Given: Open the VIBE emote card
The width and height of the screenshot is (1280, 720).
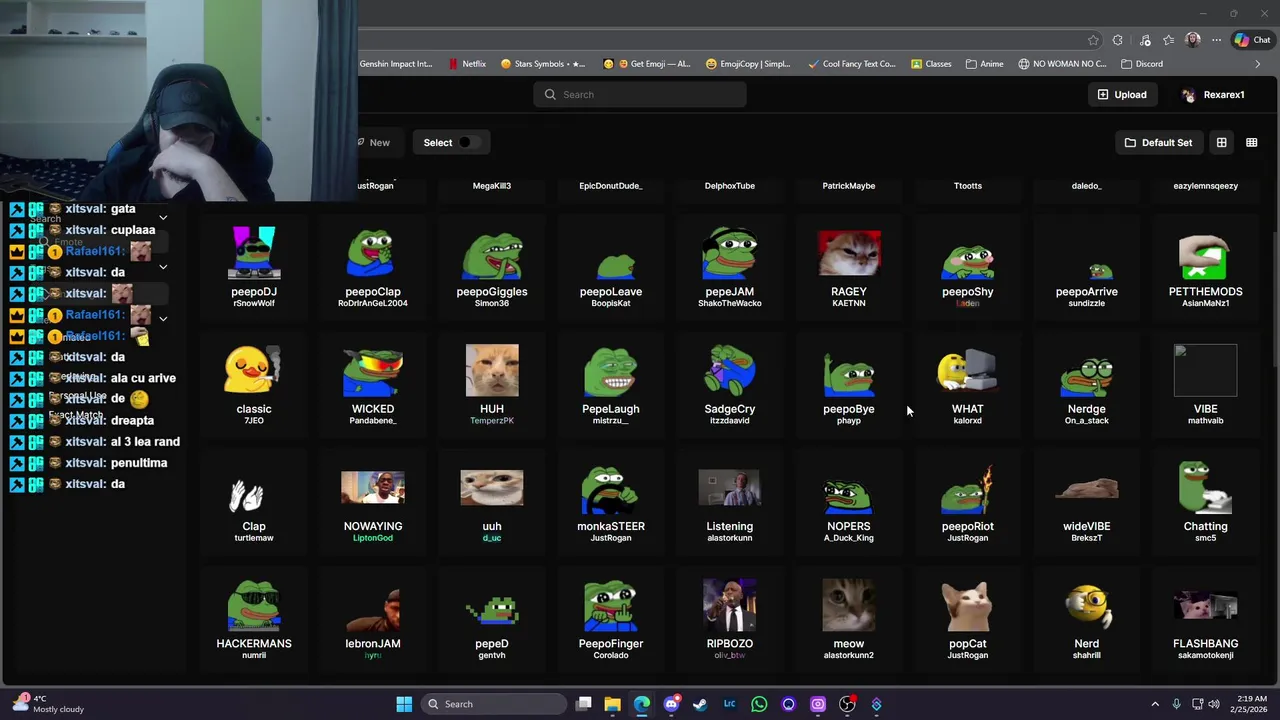Looking at the screenshot, I should pyautogui.click(x=1205, y=385).
